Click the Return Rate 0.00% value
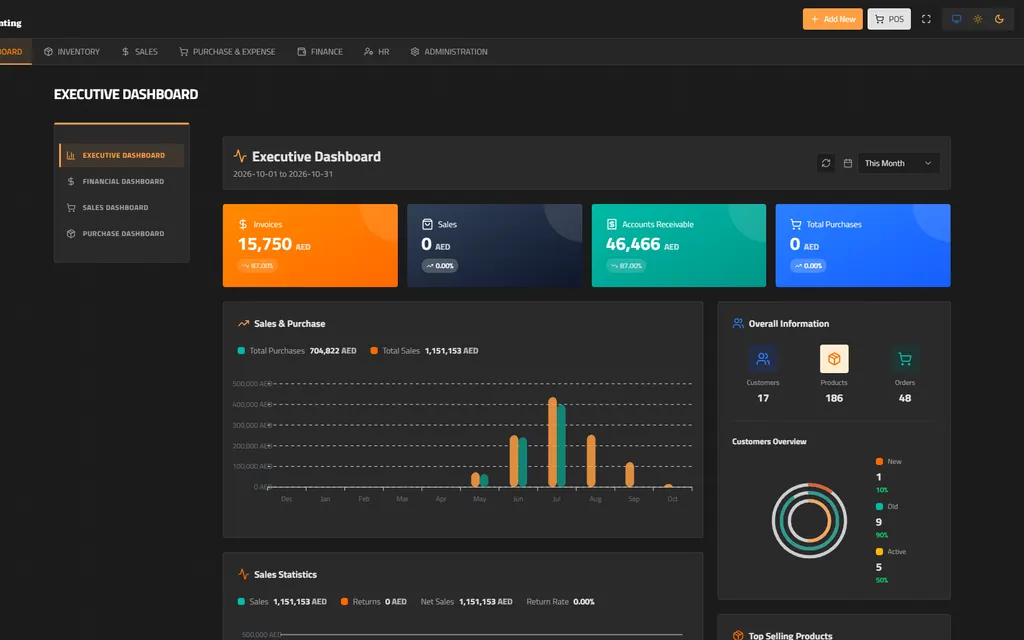 (x=584, y=601)
